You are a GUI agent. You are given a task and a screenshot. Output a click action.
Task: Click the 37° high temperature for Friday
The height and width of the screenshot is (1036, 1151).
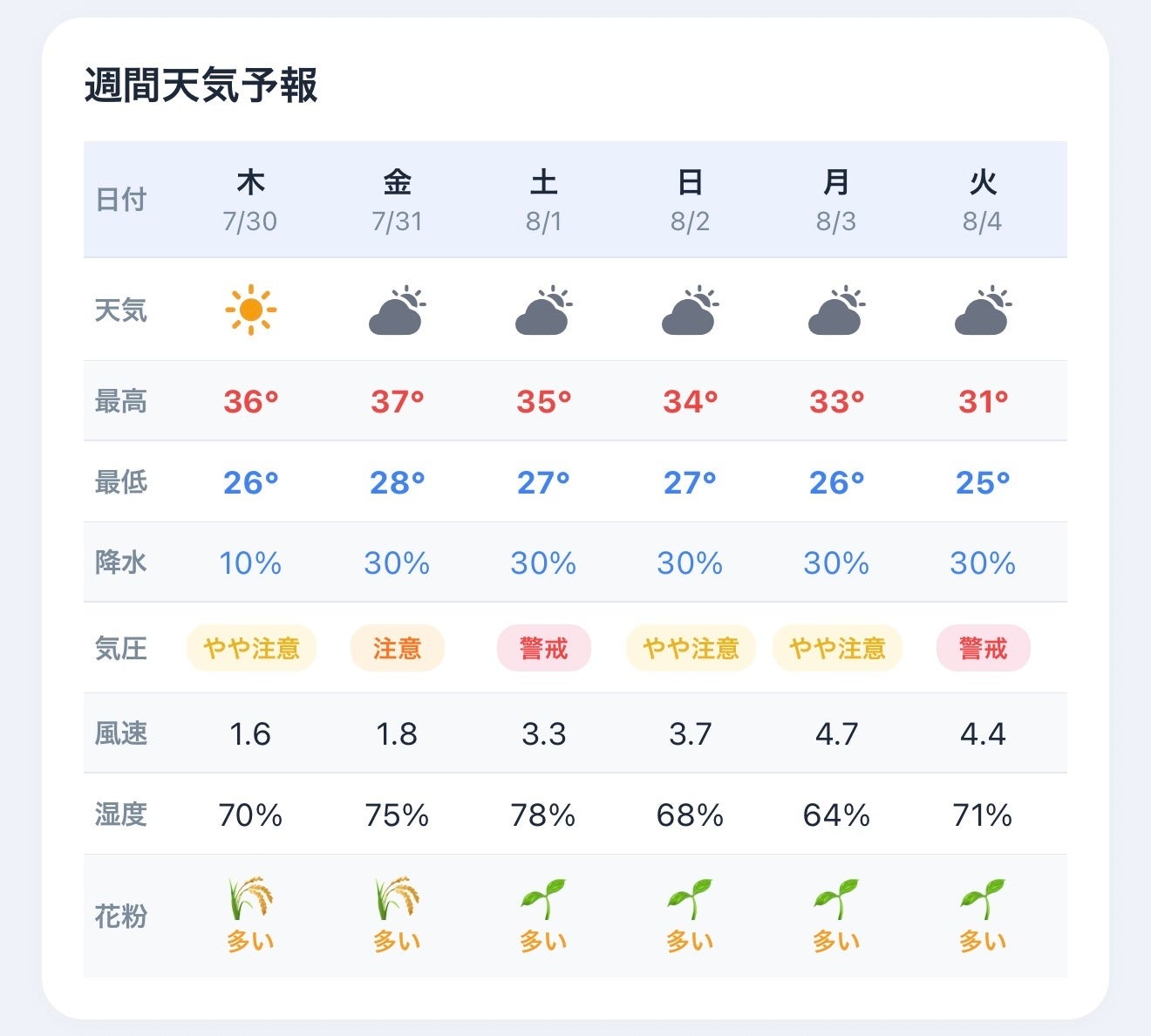point(397,401)
